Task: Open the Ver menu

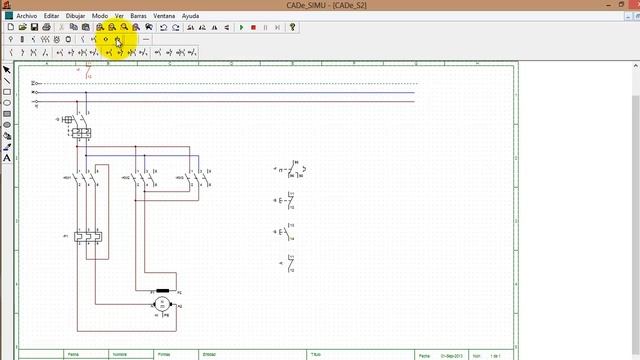Action: [x=119, y=16]
